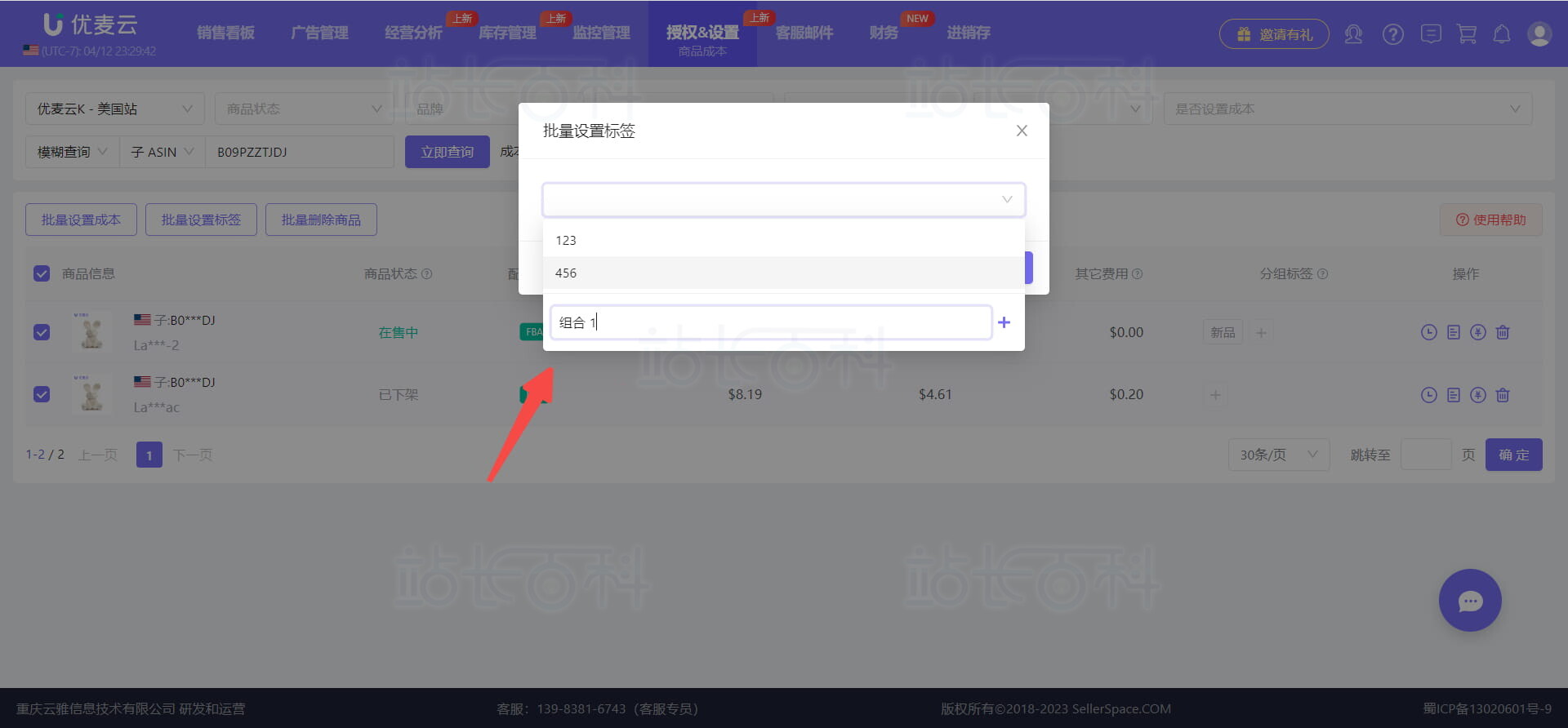Image resolution: width=1568 pixels, height=728 pixels.
Task: Click the 邀请有礼 invite button
Action: tap(1274, 34)
